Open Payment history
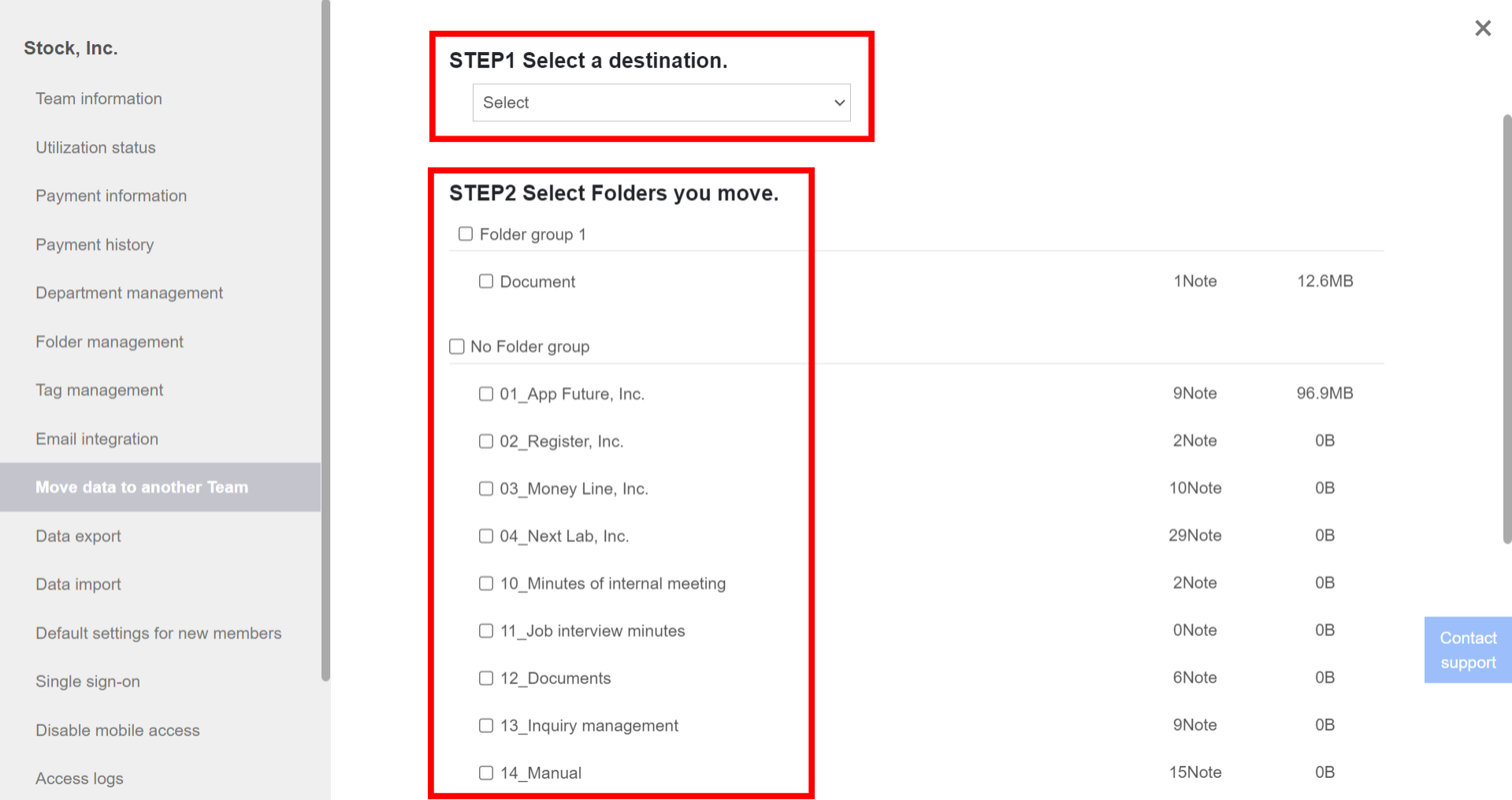The height and width of the screenshot is (800, 1512). click(95, 244)
